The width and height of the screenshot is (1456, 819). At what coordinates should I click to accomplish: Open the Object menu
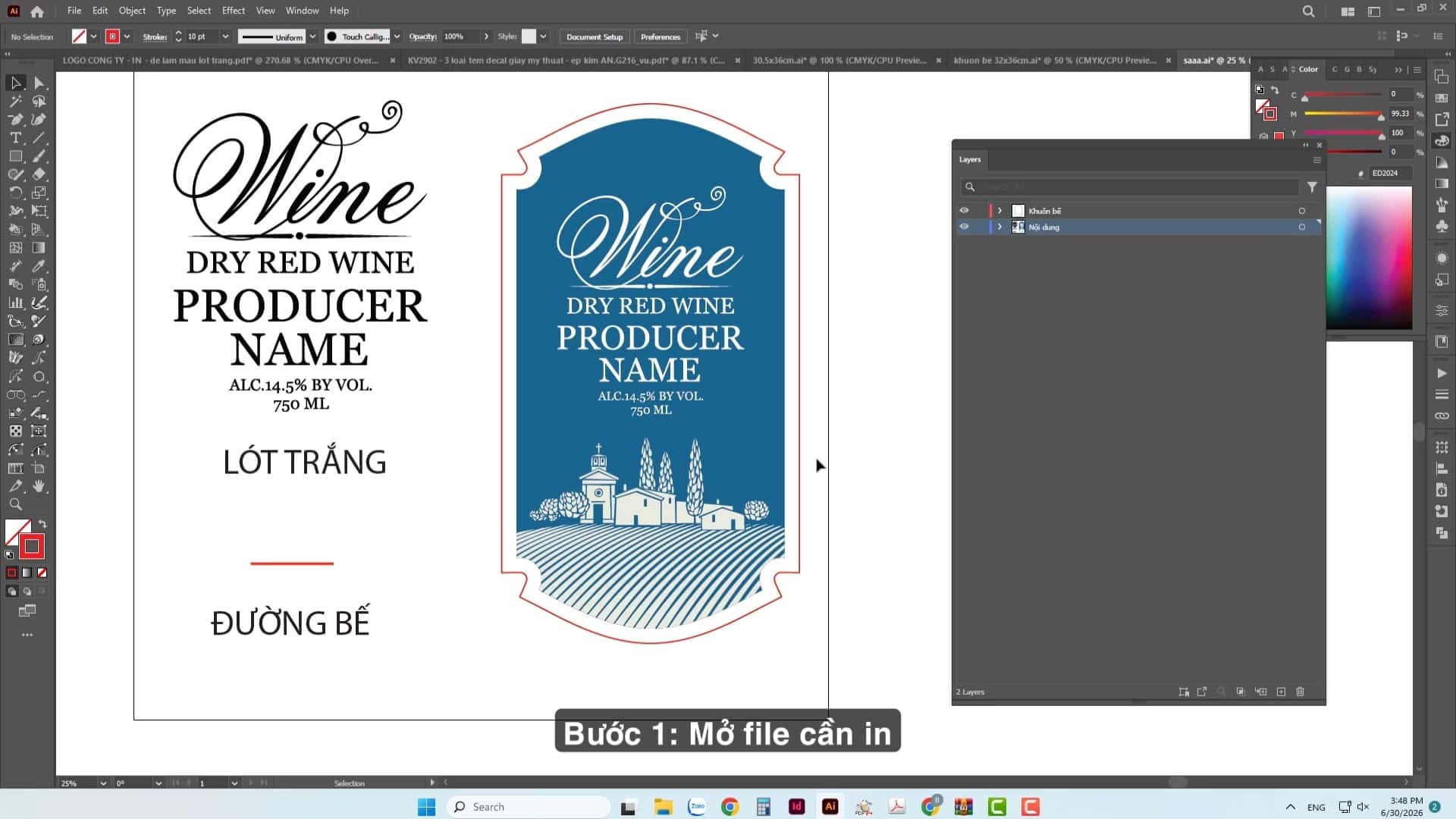click(132, 11)
